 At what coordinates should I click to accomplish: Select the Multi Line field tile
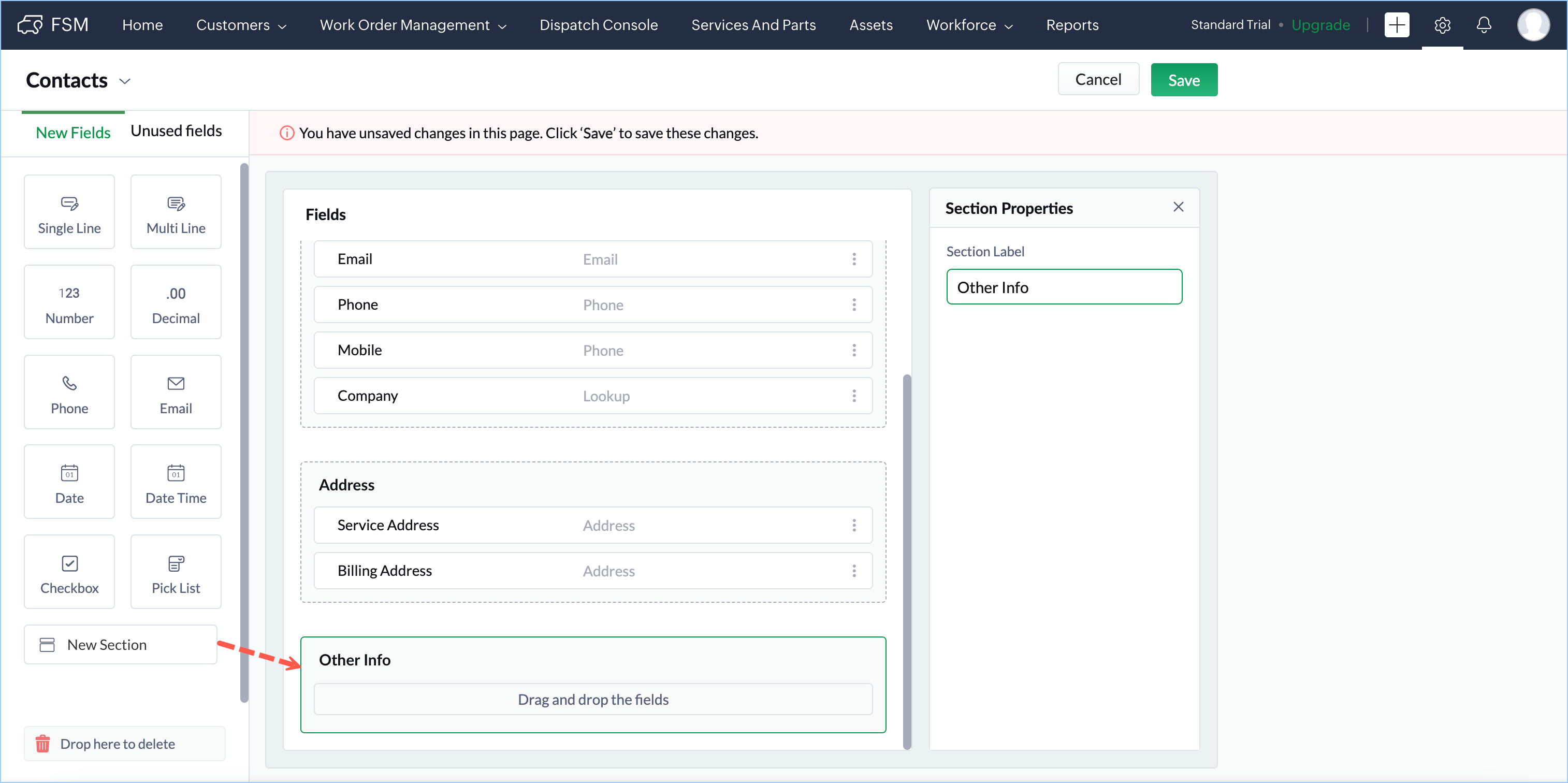[176, 212]
